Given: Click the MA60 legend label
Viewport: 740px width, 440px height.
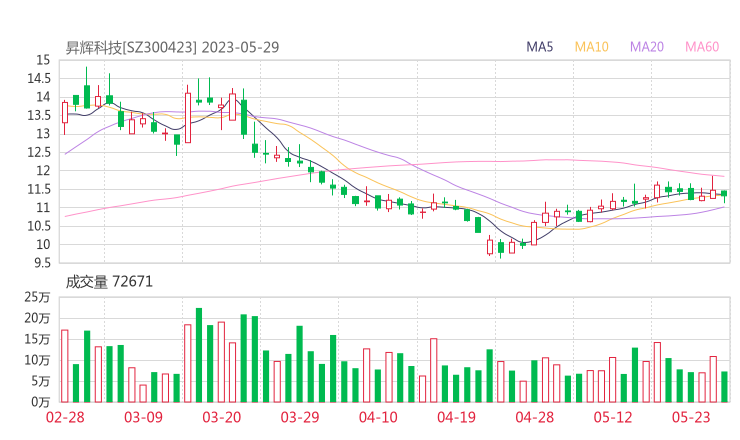Looking at the screenshot, I should coord(702,47).
